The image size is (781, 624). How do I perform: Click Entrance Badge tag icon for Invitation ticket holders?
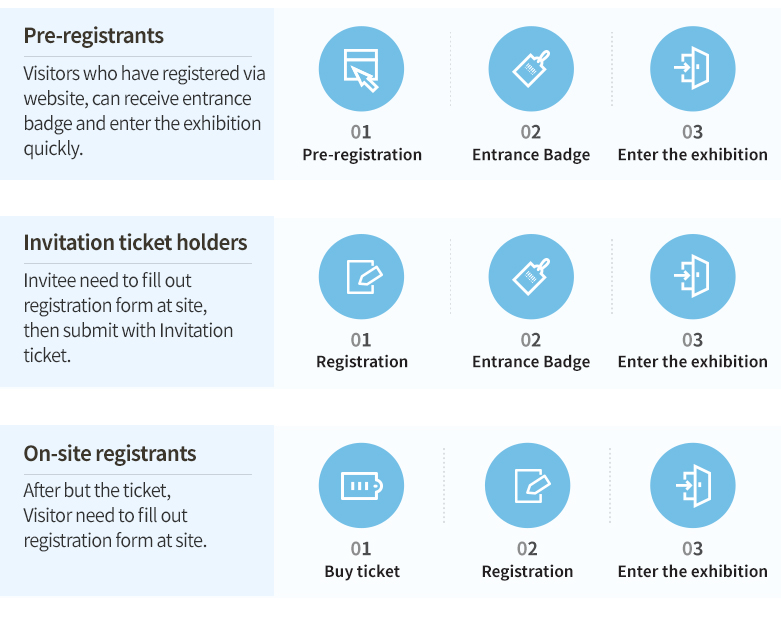[531, 276]
